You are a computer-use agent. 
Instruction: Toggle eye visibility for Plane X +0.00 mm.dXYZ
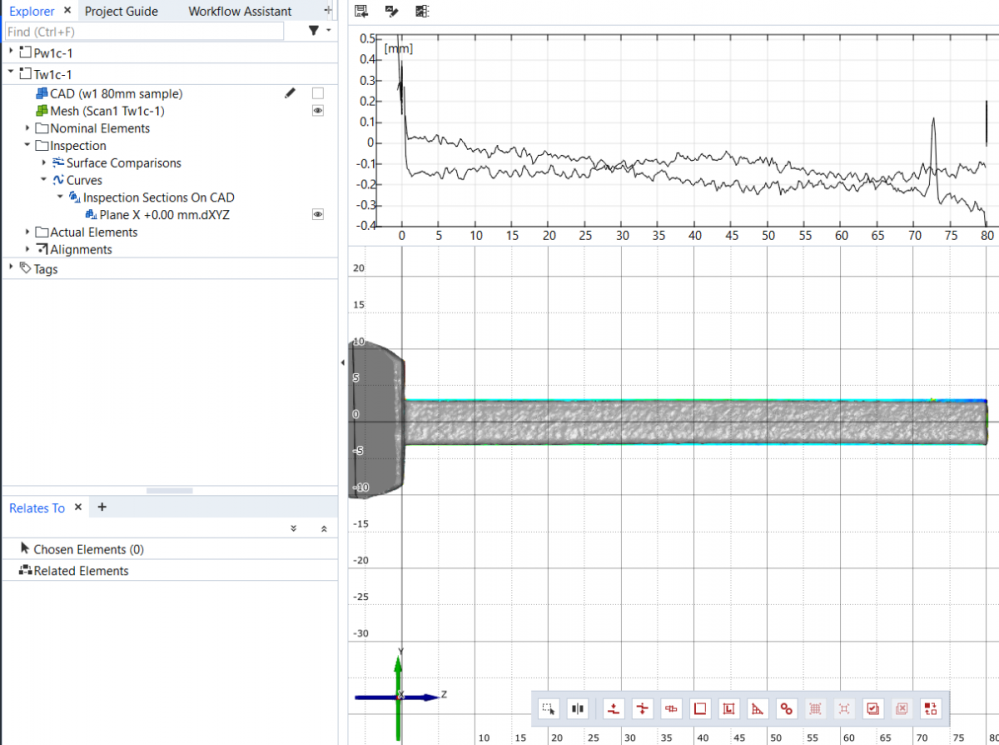(318, 214)
